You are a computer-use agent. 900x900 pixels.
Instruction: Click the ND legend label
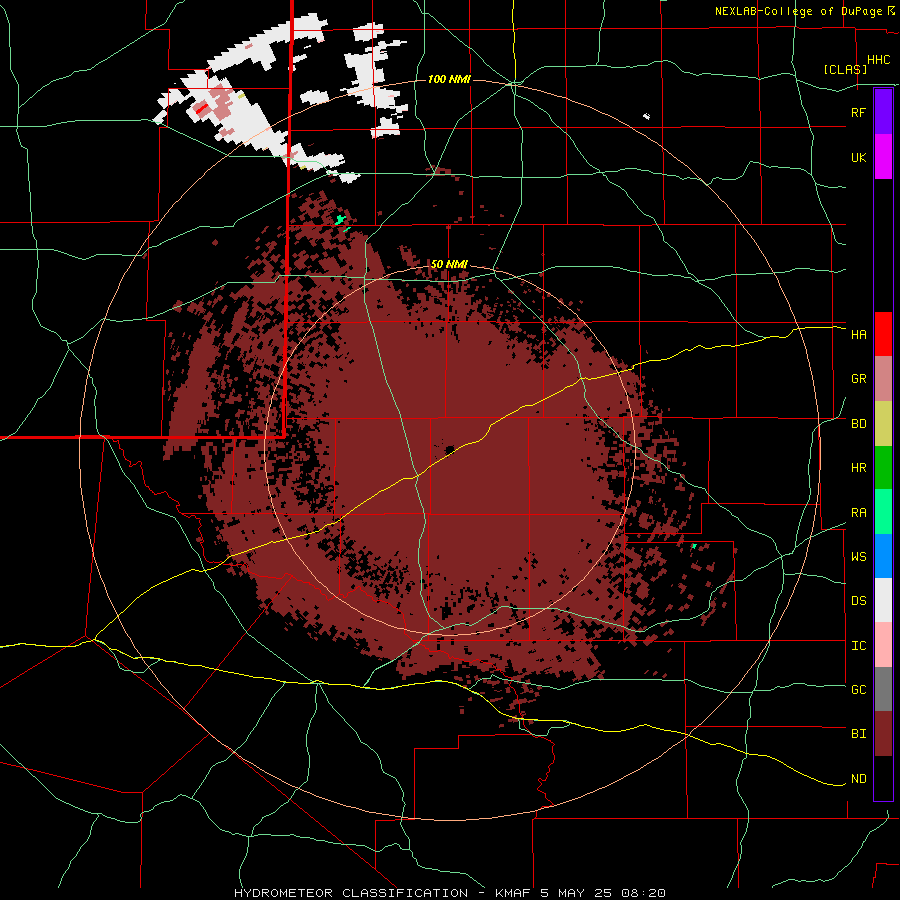coord(859,779)
